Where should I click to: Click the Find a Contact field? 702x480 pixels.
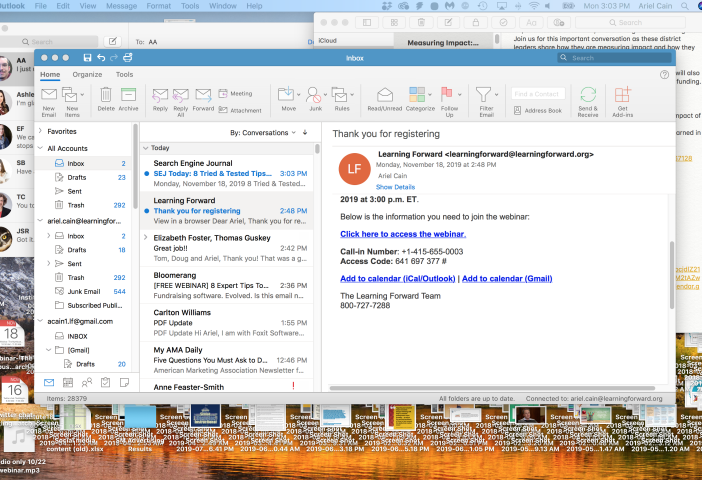click(x=538, y=94)
